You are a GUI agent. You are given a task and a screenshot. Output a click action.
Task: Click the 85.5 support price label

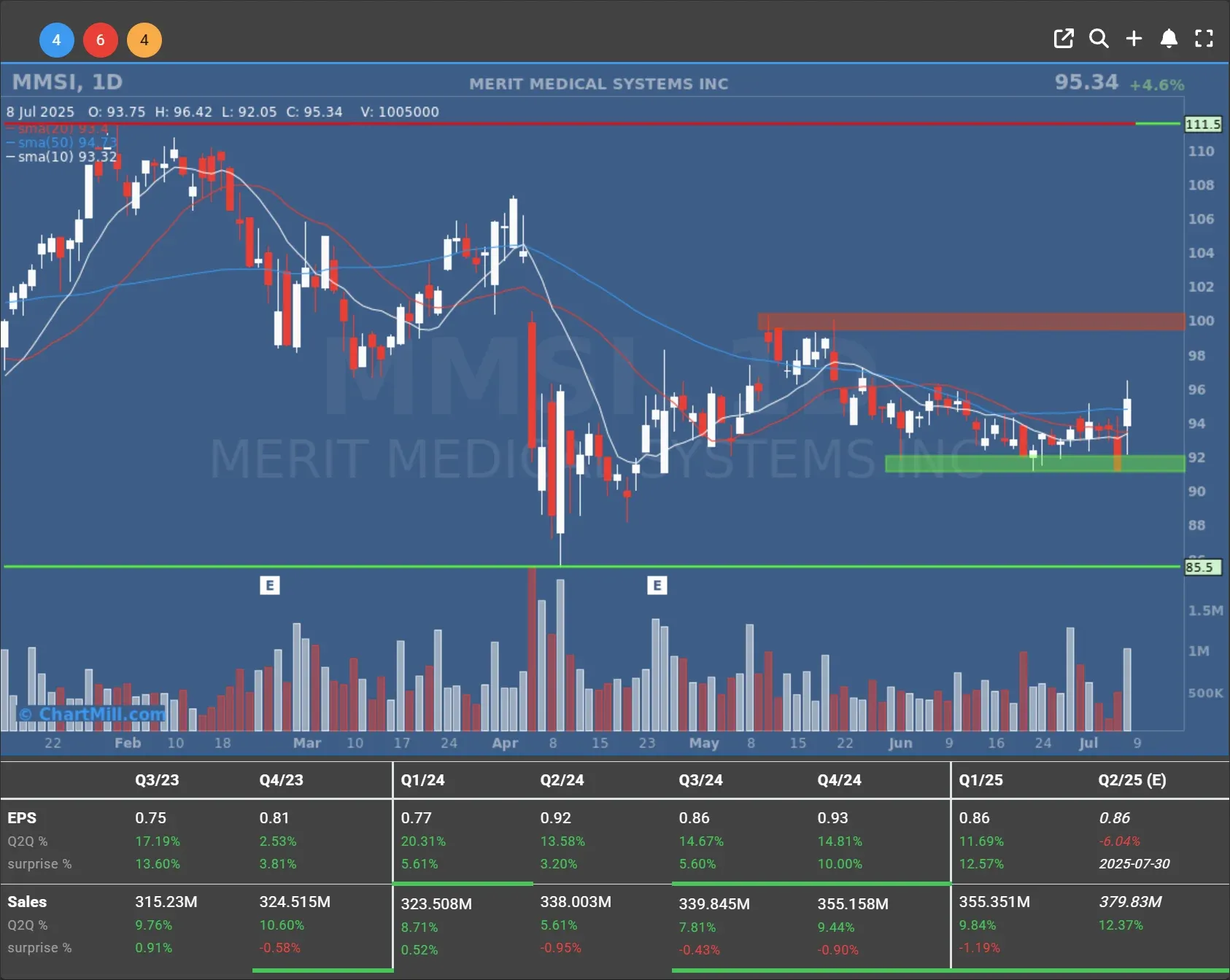tap(1202, 567)
